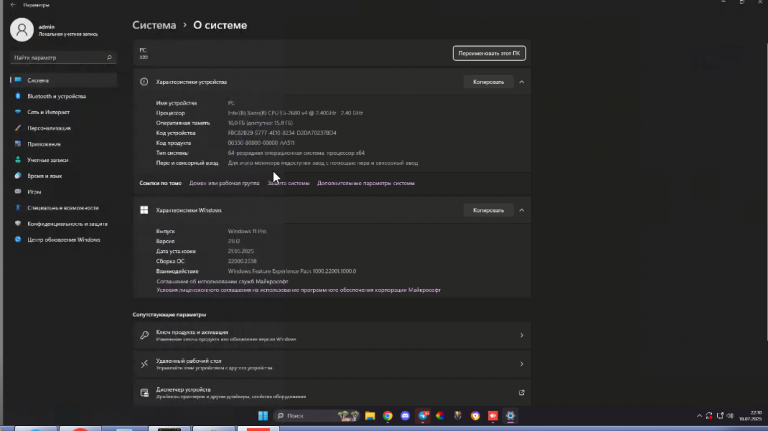
Task: Open Удаленный рабочий стол settings
Action: 332,364
